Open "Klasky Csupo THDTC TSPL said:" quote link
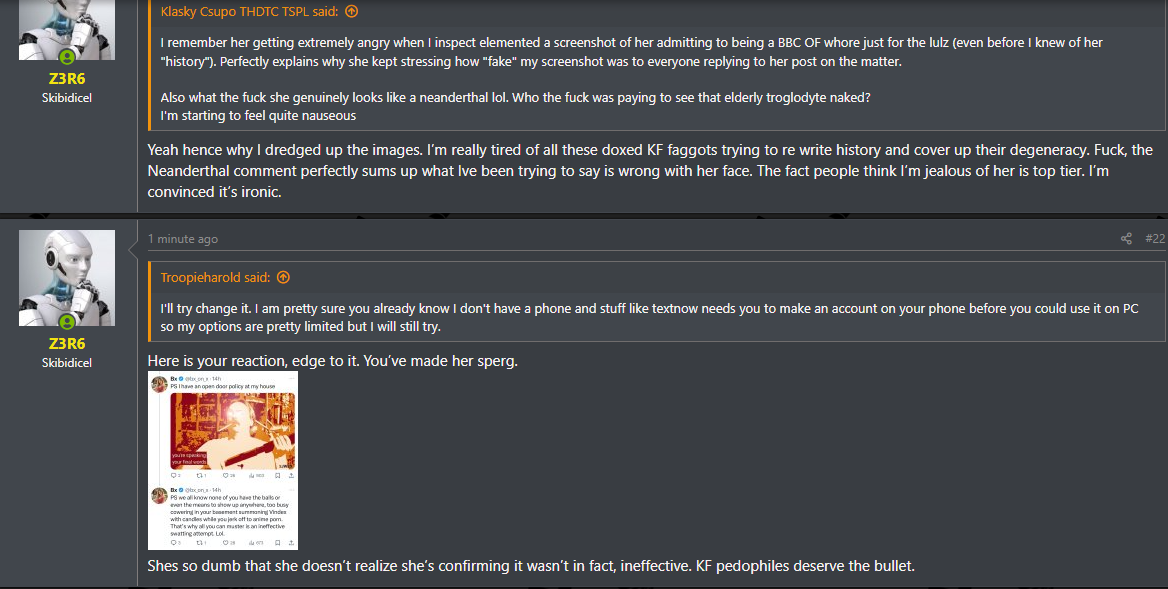This screenshot has height=589, width=1168. 249,11
